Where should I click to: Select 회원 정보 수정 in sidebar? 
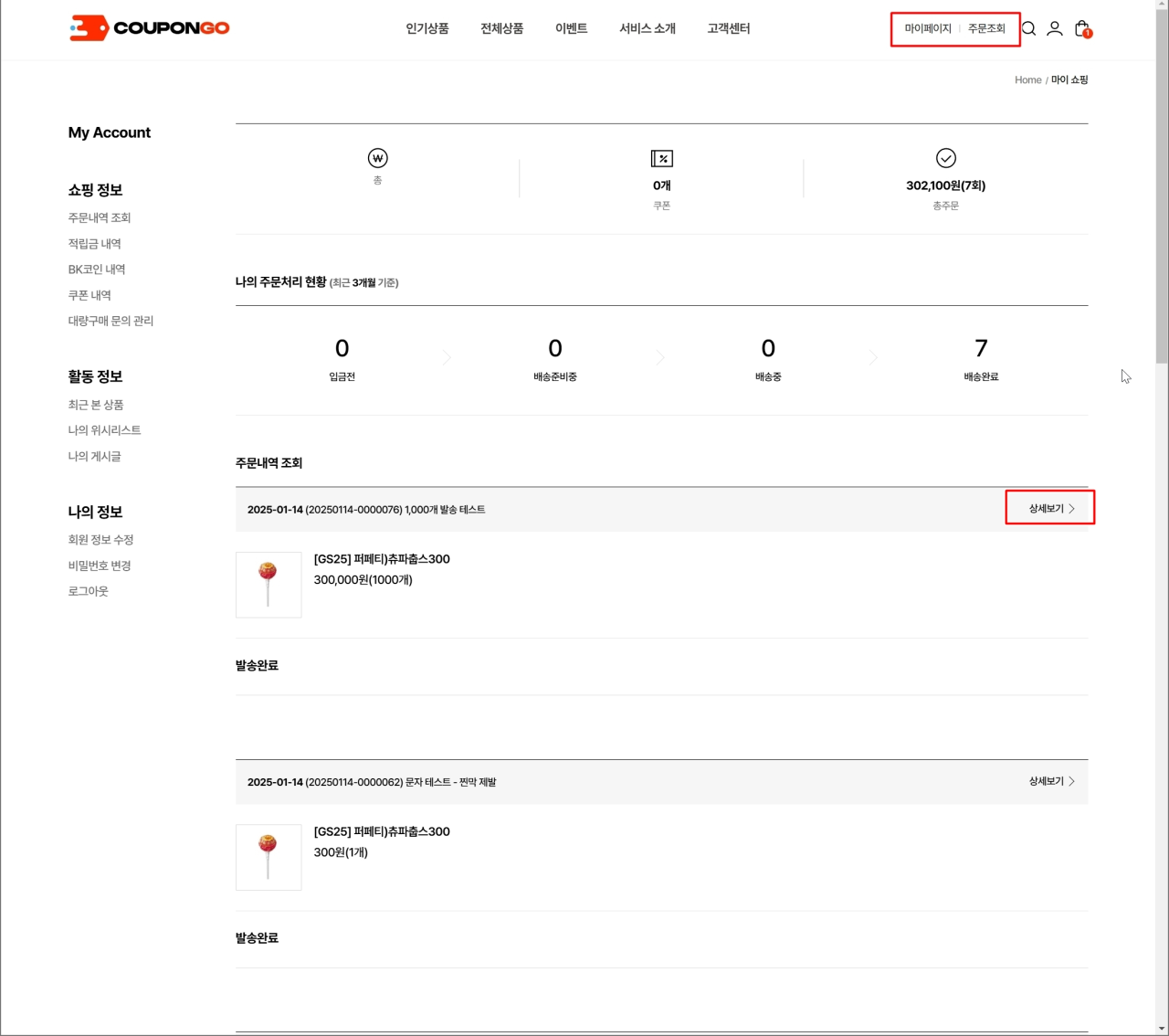(100, 540)
